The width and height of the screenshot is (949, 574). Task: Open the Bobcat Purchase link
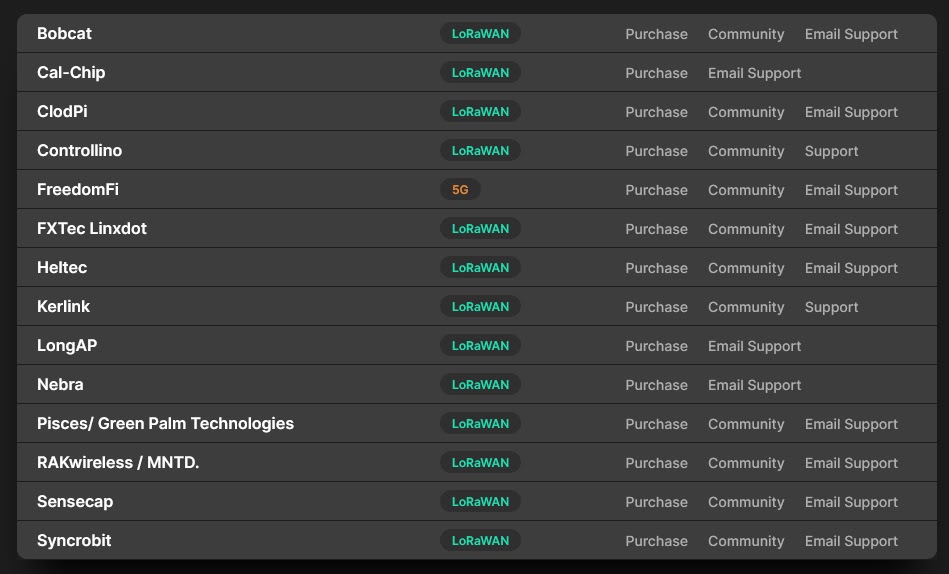[656, 34]
